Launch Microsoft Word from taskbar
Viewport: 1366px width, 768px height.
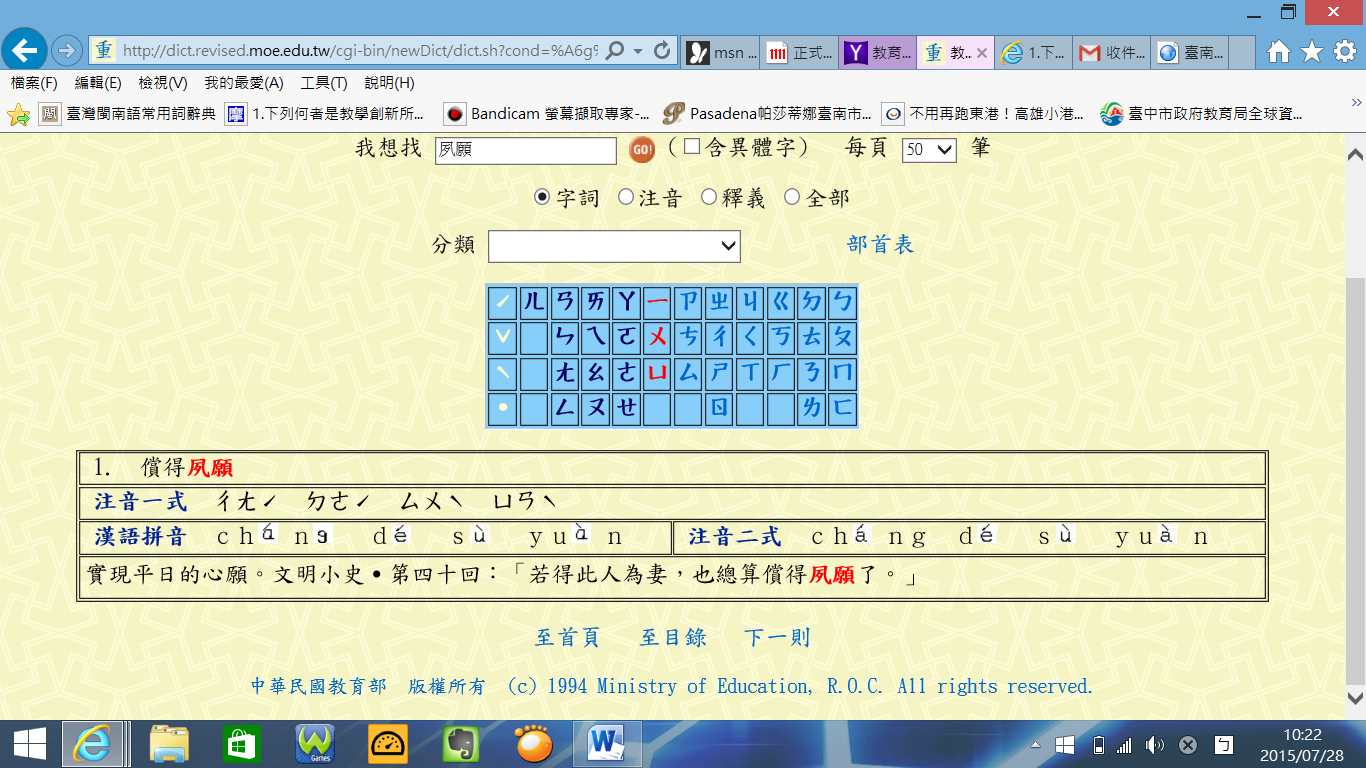(x=607, y=743)
